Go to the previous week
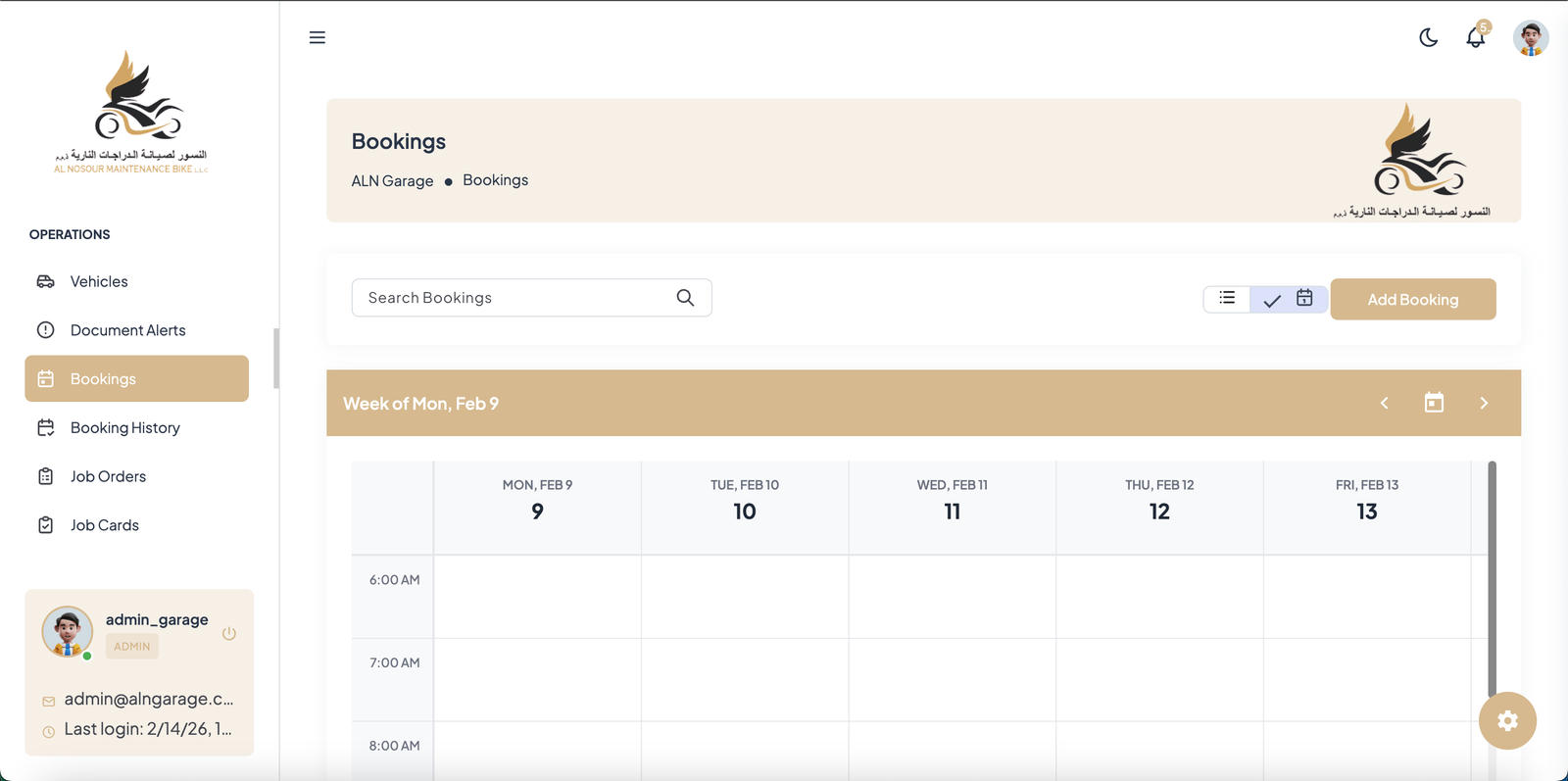Image resolution: width=1568 pixels, height=781 pixels. pyautogui.click(x=1384, y=403)
